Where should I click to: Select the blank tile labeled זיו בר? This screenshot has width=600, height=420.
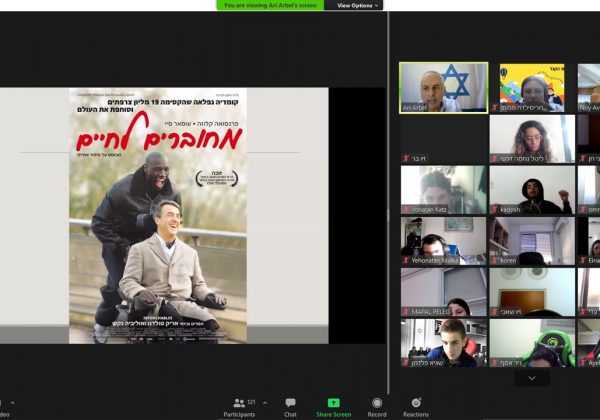click(x=443, y=139)
